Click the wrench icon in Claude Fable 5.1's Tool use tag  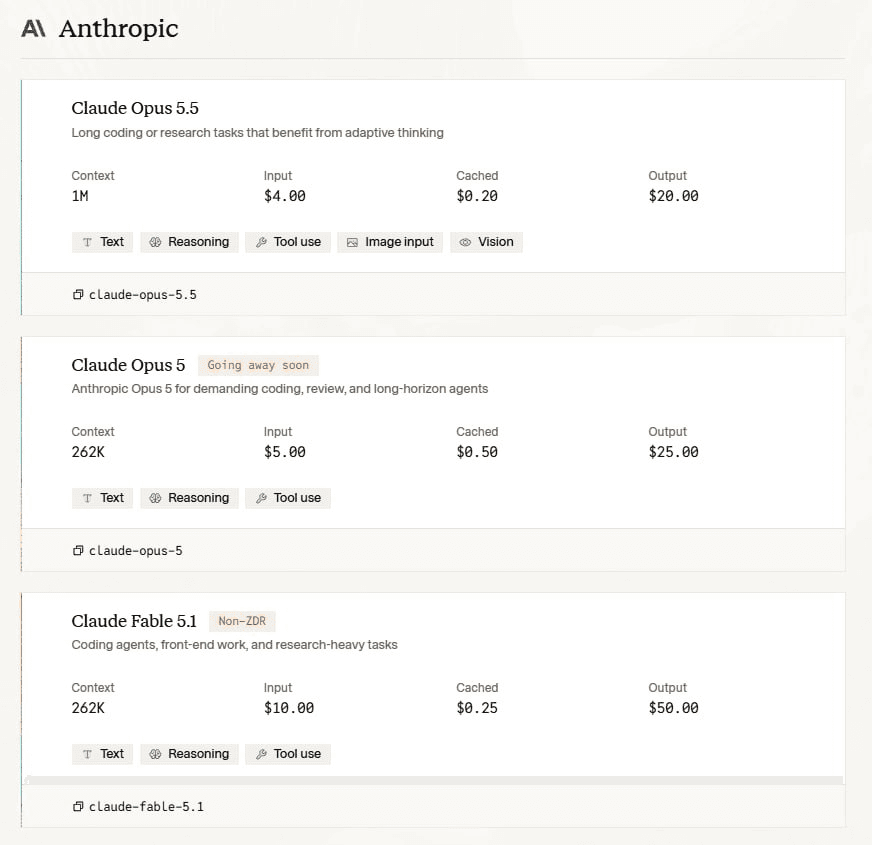click(x=261, y=754)
